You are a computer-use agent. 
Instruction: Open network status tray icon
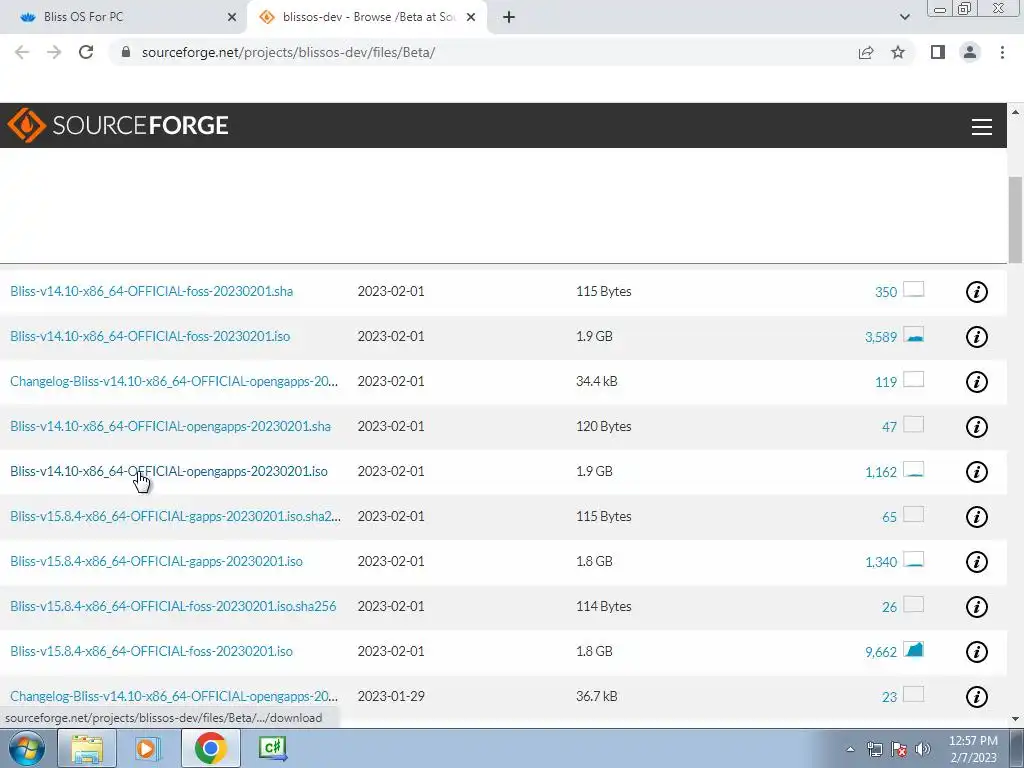click(x=874, y=749)
